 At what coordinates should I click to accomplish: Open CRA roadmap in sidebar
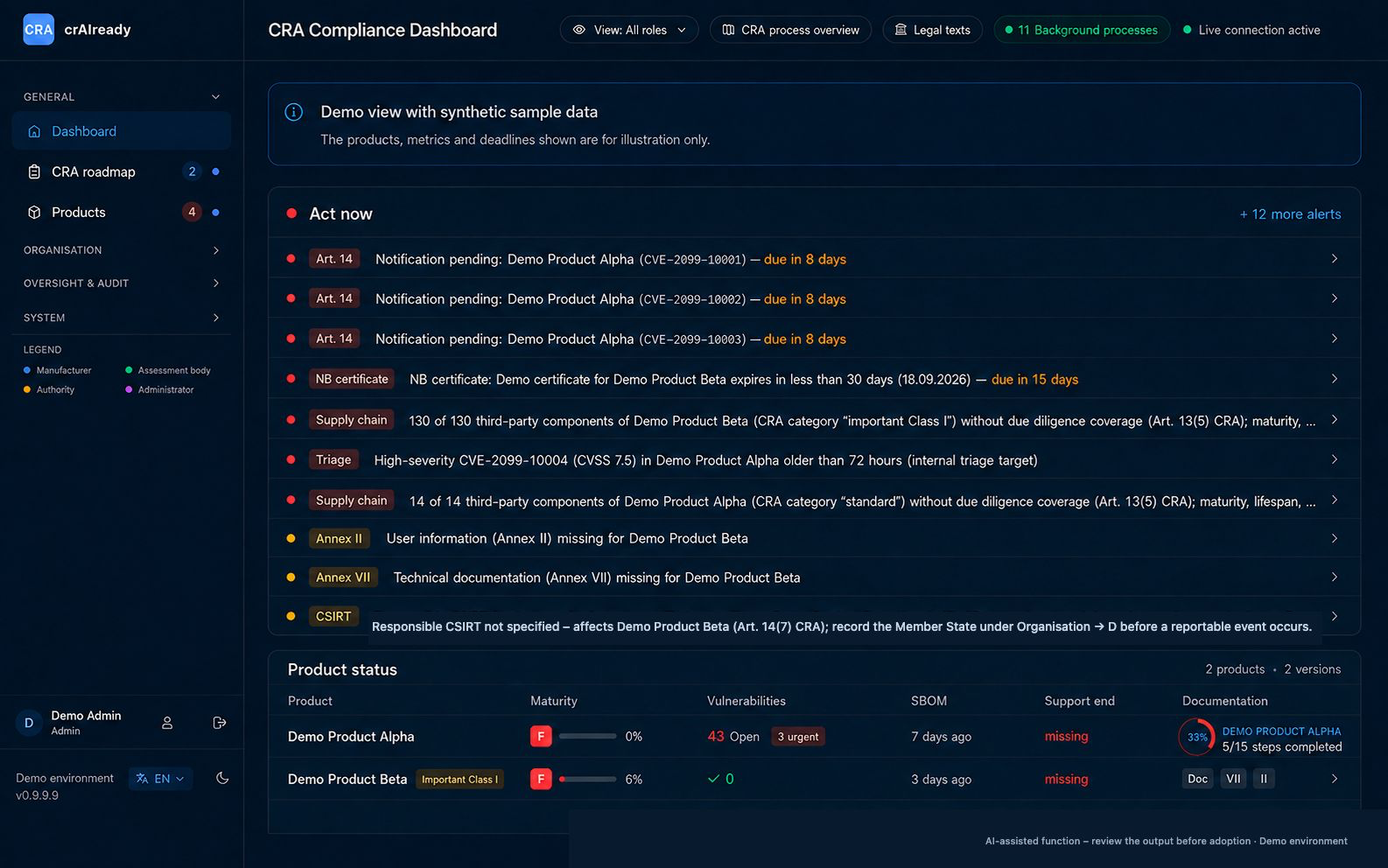point(122,171)
